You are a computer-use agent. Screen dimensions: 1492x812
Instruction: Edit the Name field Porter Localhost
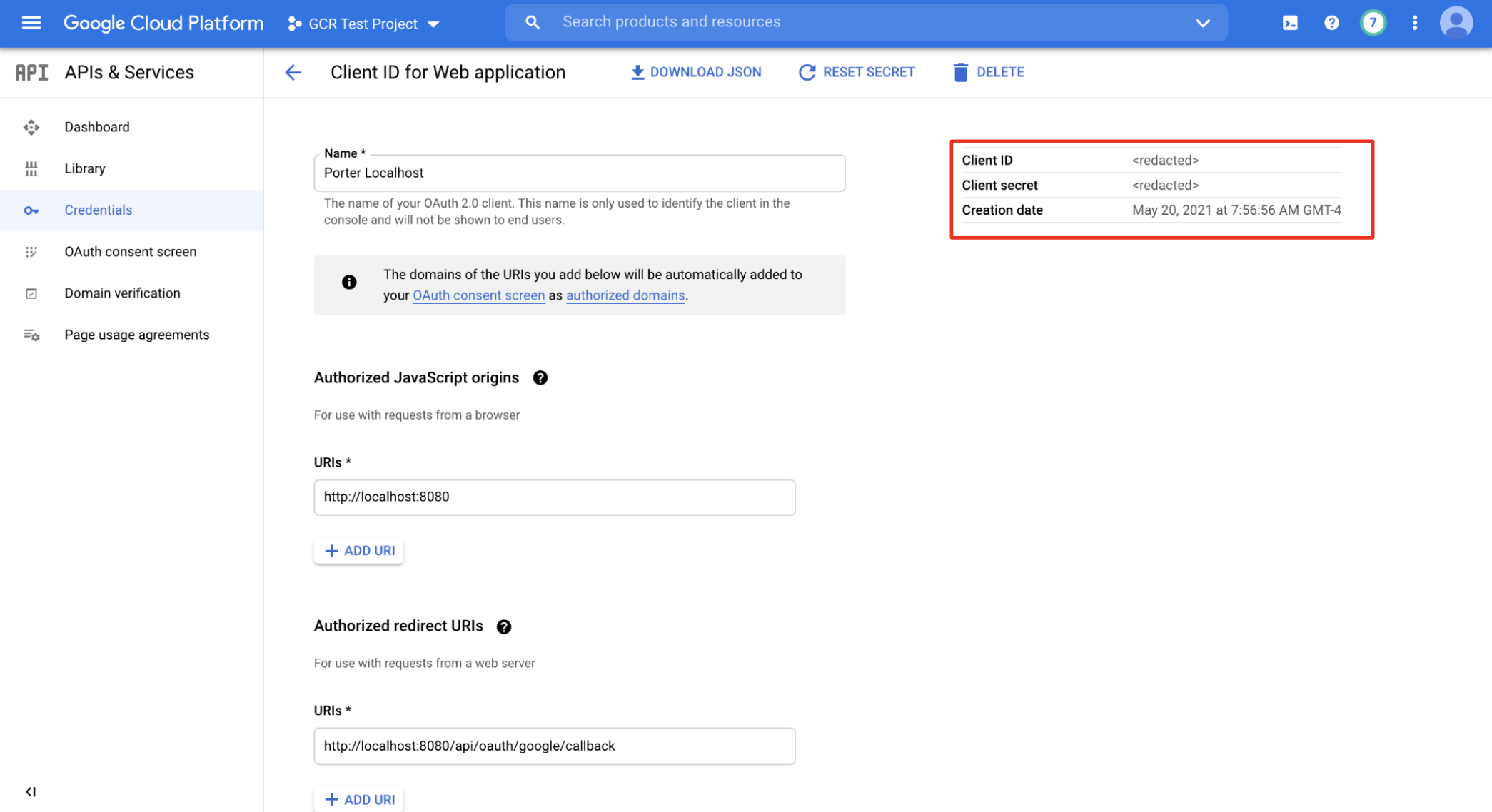point(580,173)
